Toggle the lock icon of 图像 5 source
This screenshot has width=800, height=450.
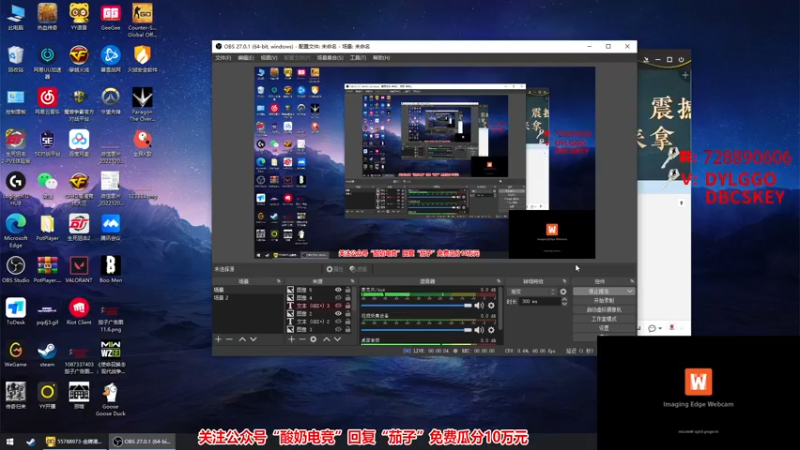[x=348, y=290]
